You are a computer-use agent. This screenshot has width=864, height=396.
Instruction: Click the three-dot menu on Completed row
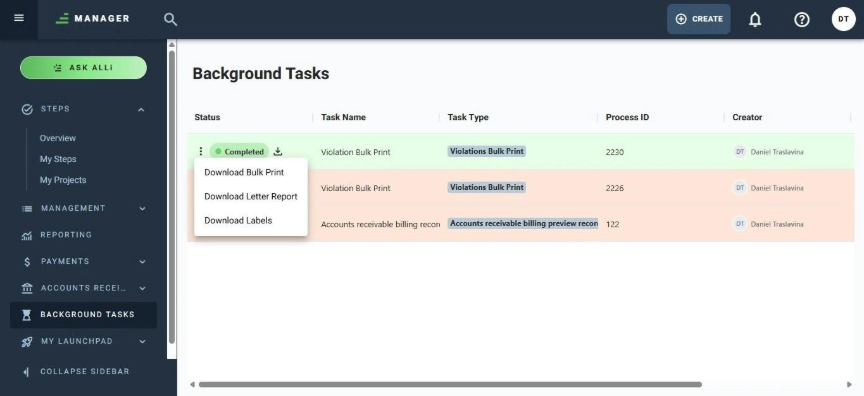[x=201, y=151]
